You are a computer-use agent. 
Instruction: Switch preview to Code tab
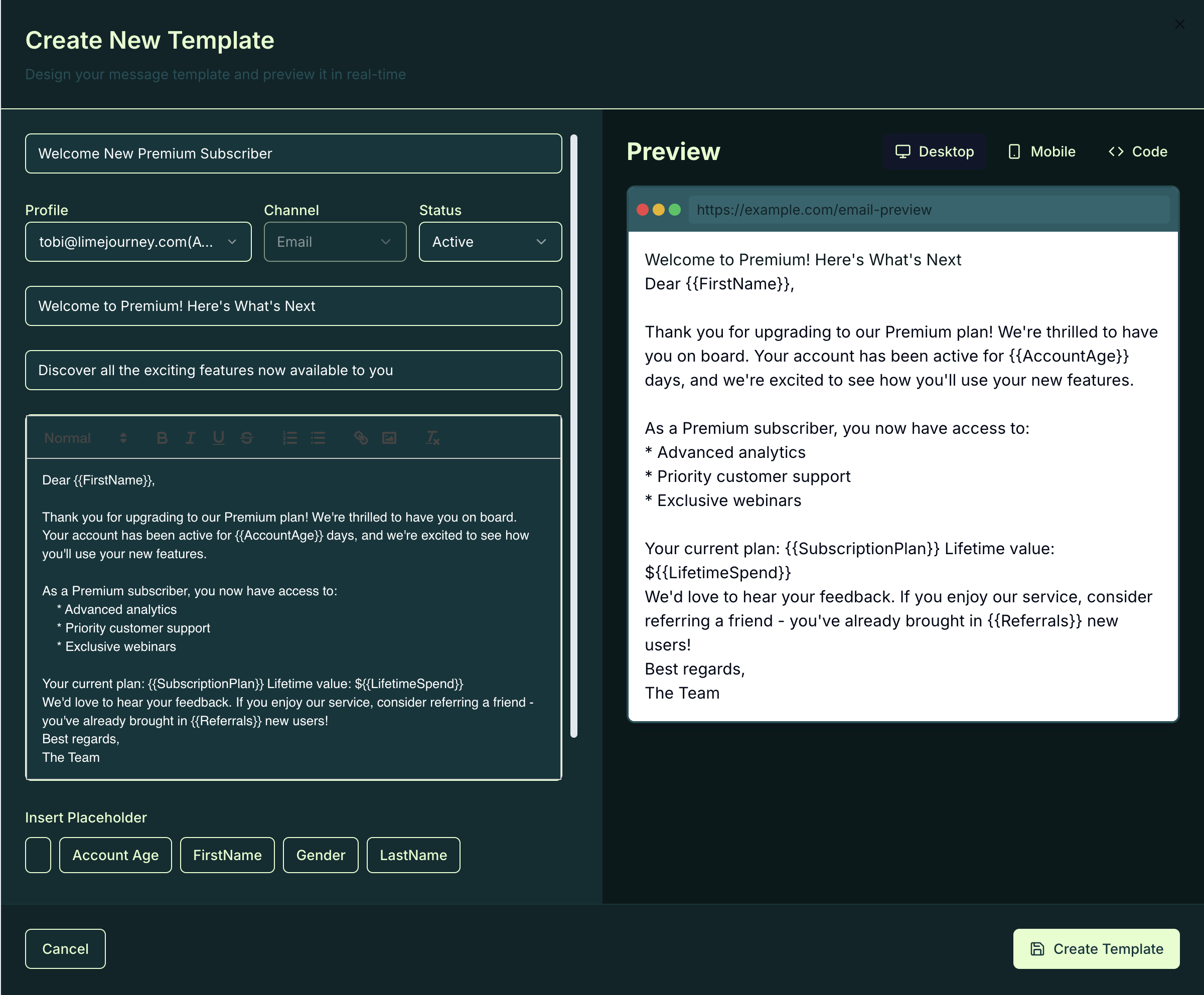pos(1138,151)
